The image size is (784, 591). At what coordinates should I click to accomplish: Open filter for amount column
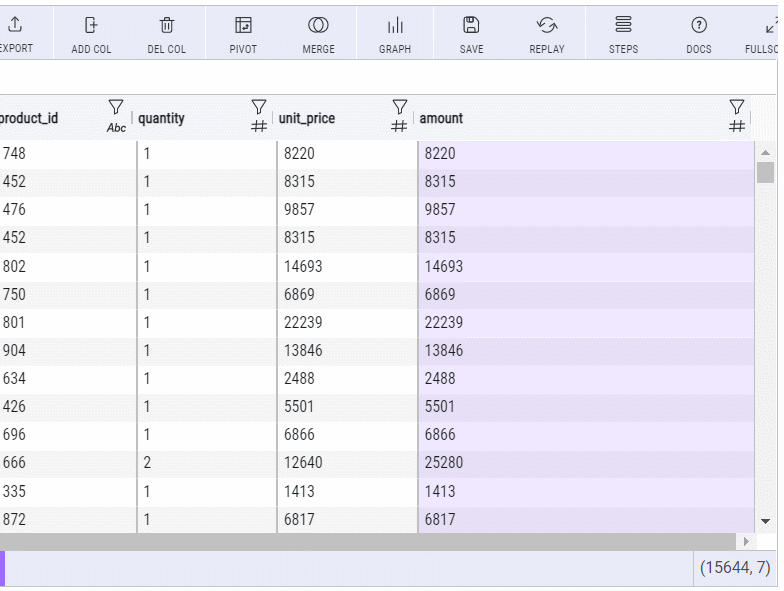[x=737, y=107]
